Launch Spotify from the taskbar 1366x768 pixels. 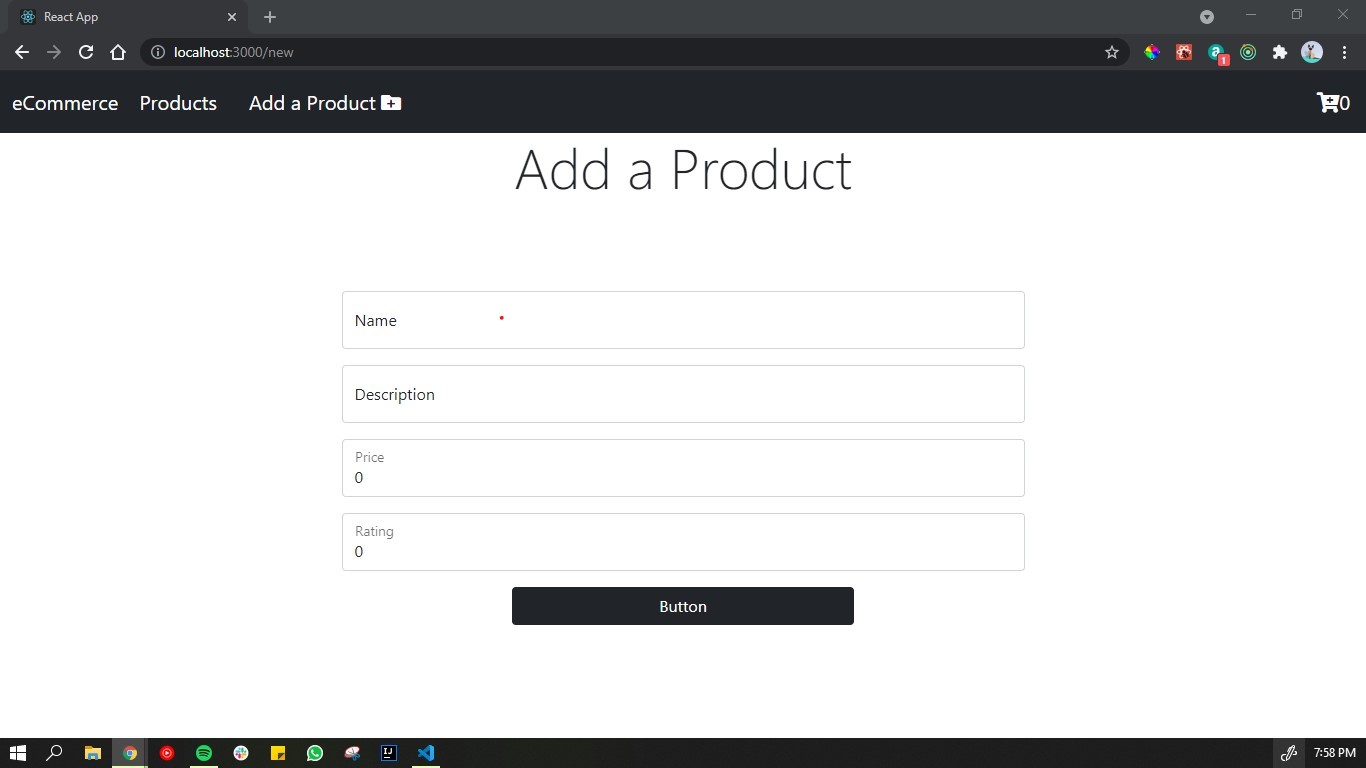coord(204,753)
